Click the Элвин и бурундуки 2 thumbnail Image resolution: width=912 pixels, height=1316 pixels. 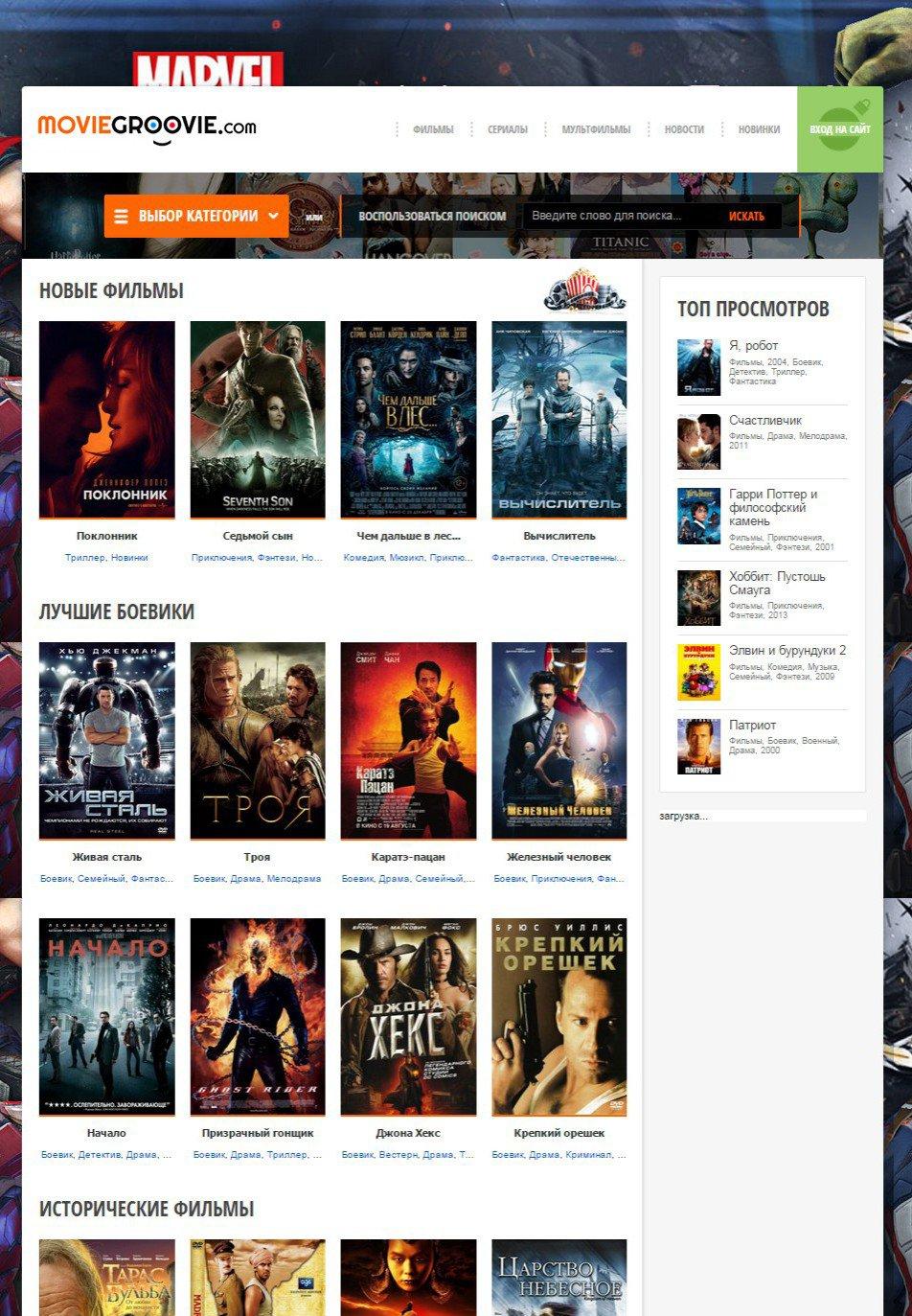[698, 672]
